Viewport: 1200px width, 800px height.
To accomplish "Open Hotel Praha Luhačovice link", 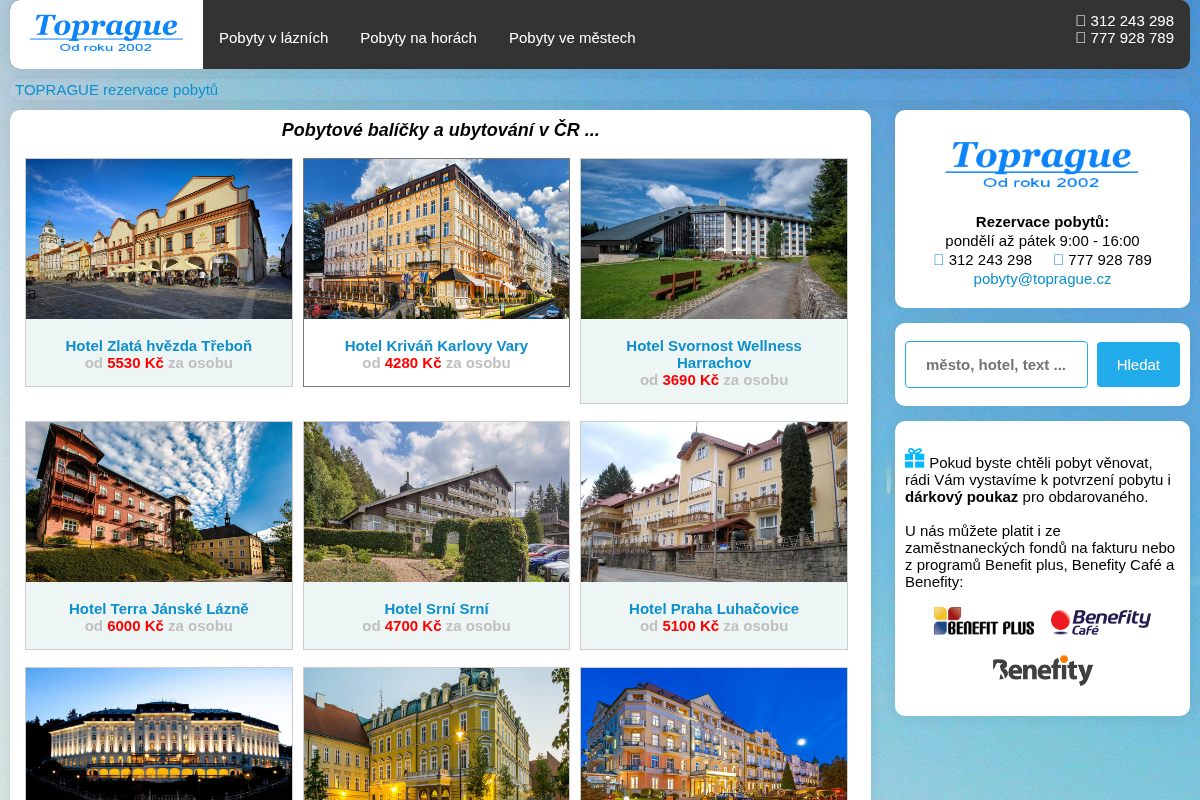I will pos(714,608).
